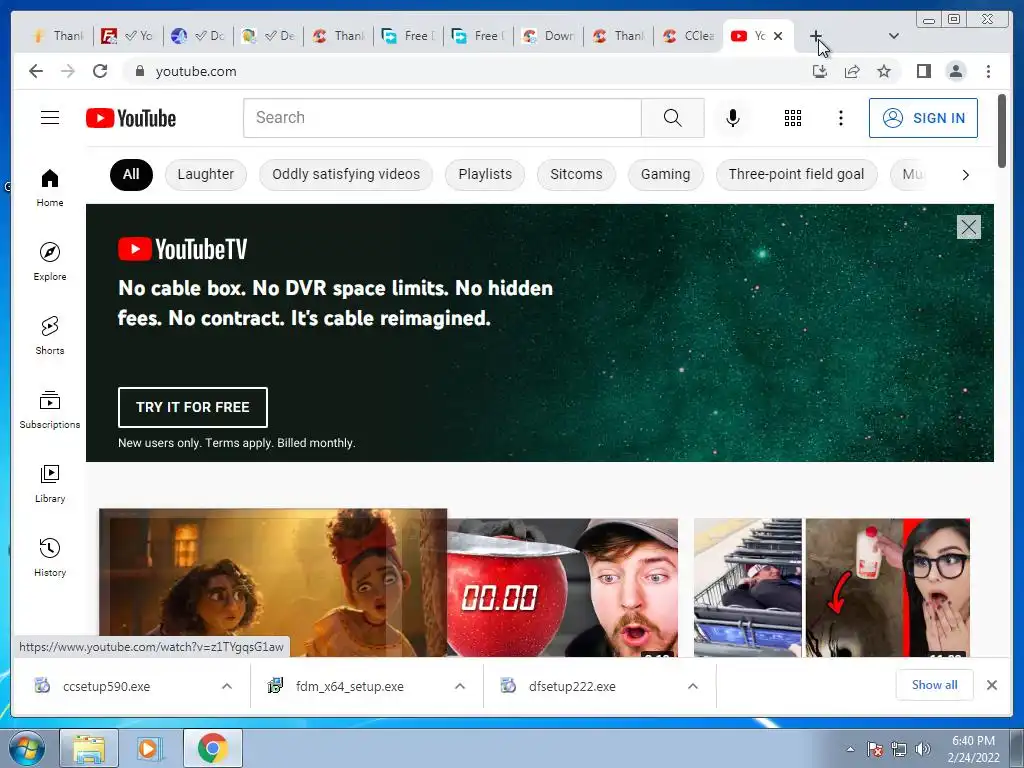Reload the YouTube page
The image size is (1024, 768).
pyautogui.click(x=100, y=71)
